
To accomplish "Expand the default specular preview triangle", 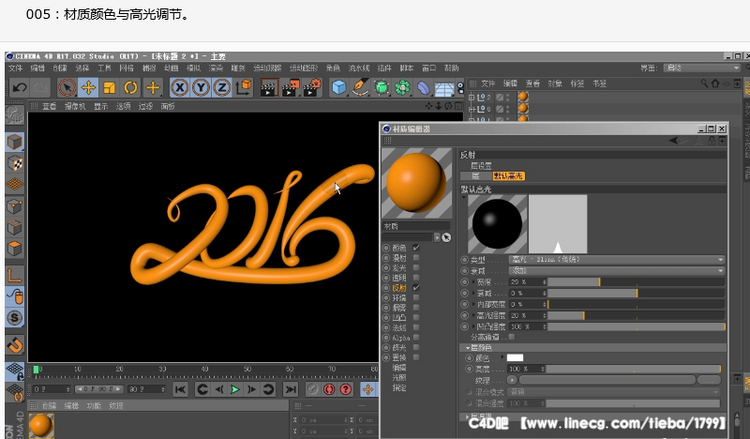I will 463,197.
